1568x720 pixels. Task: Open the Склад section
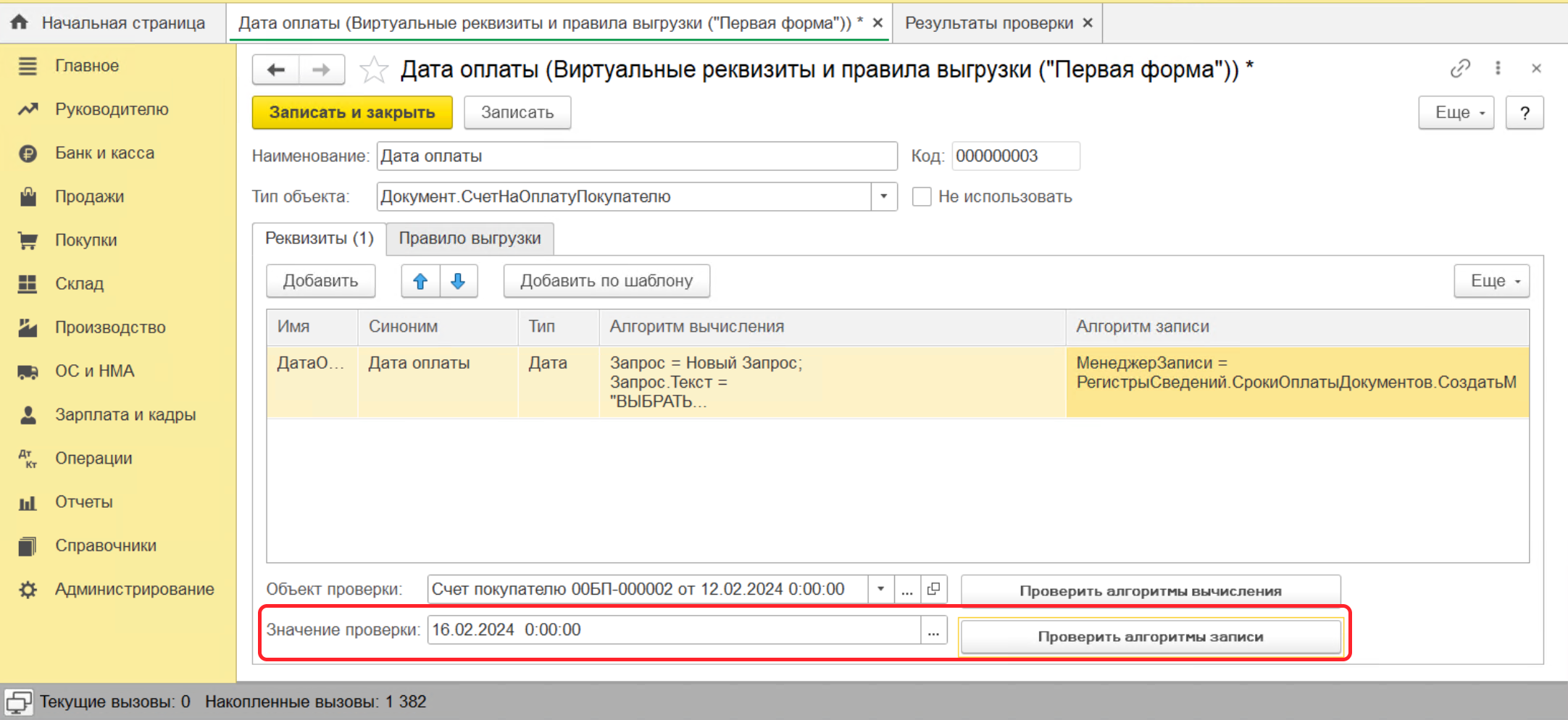tap(79, 283)
